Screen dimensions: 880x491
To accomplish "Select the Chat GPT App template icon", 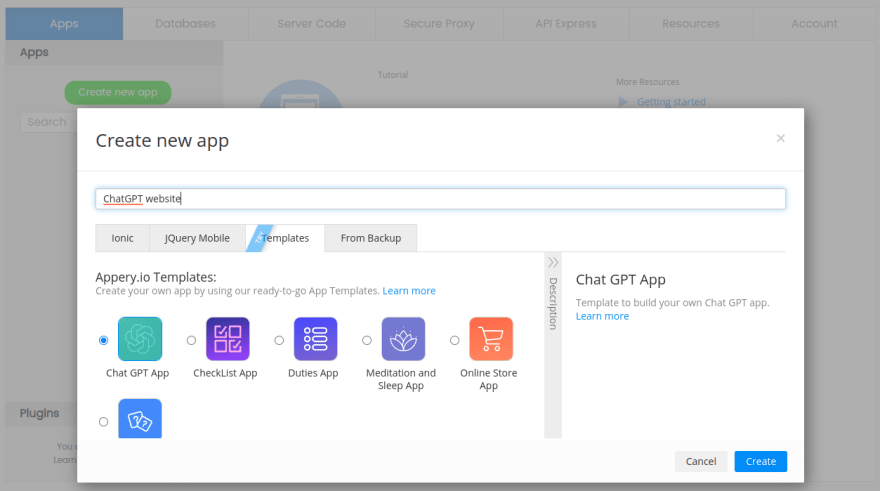I will [140, 339].
